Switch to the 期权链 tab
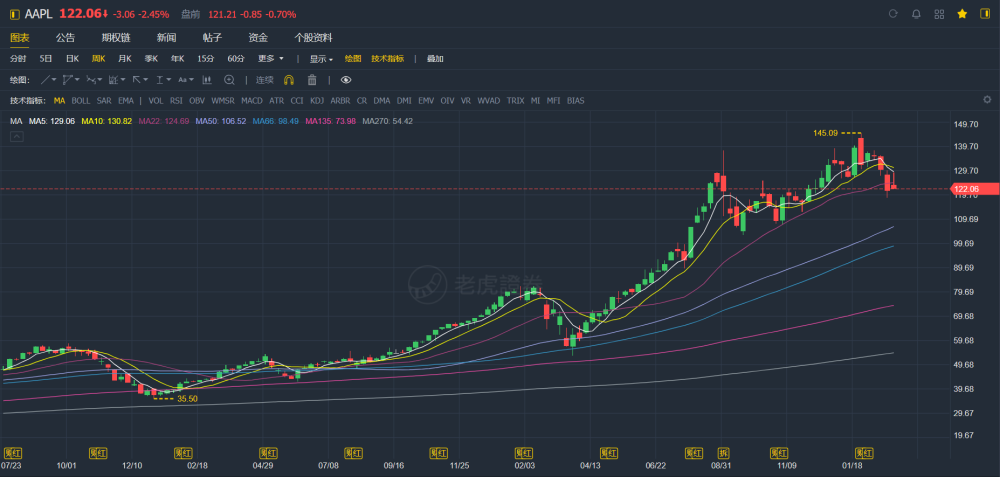 pyautogui.click(x=116, y=38)
